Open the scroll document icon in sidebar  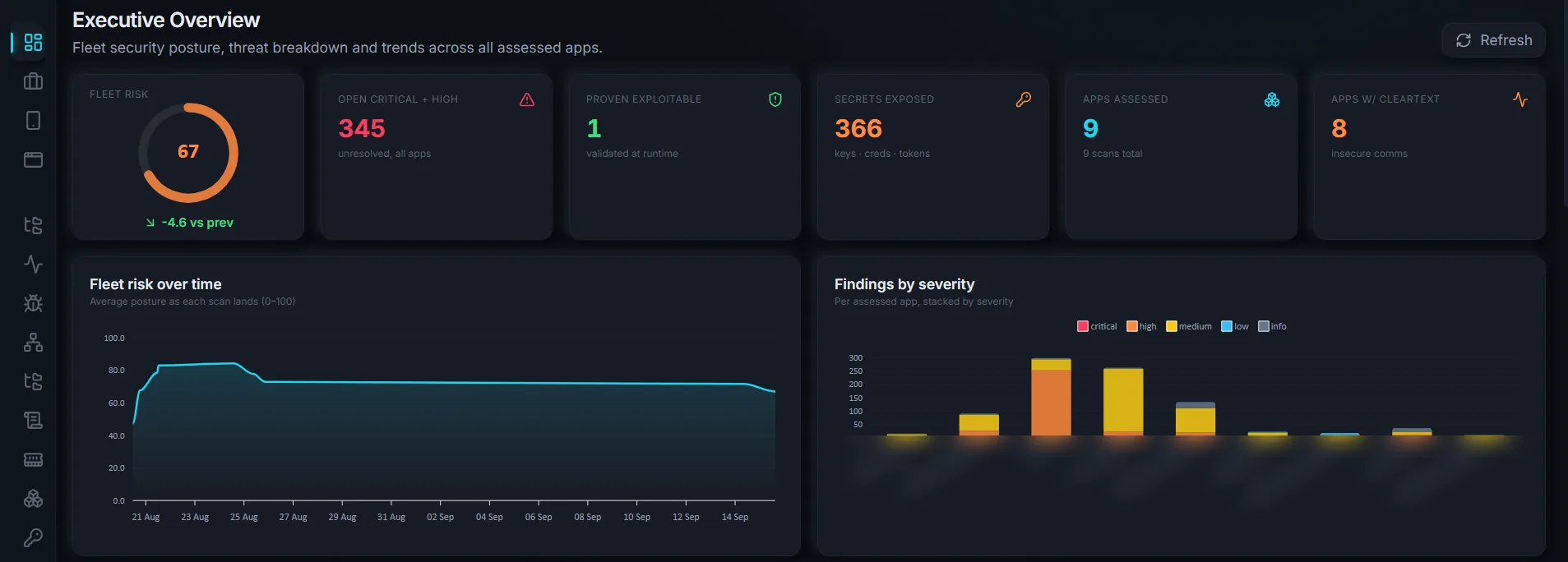click(33, 420)
